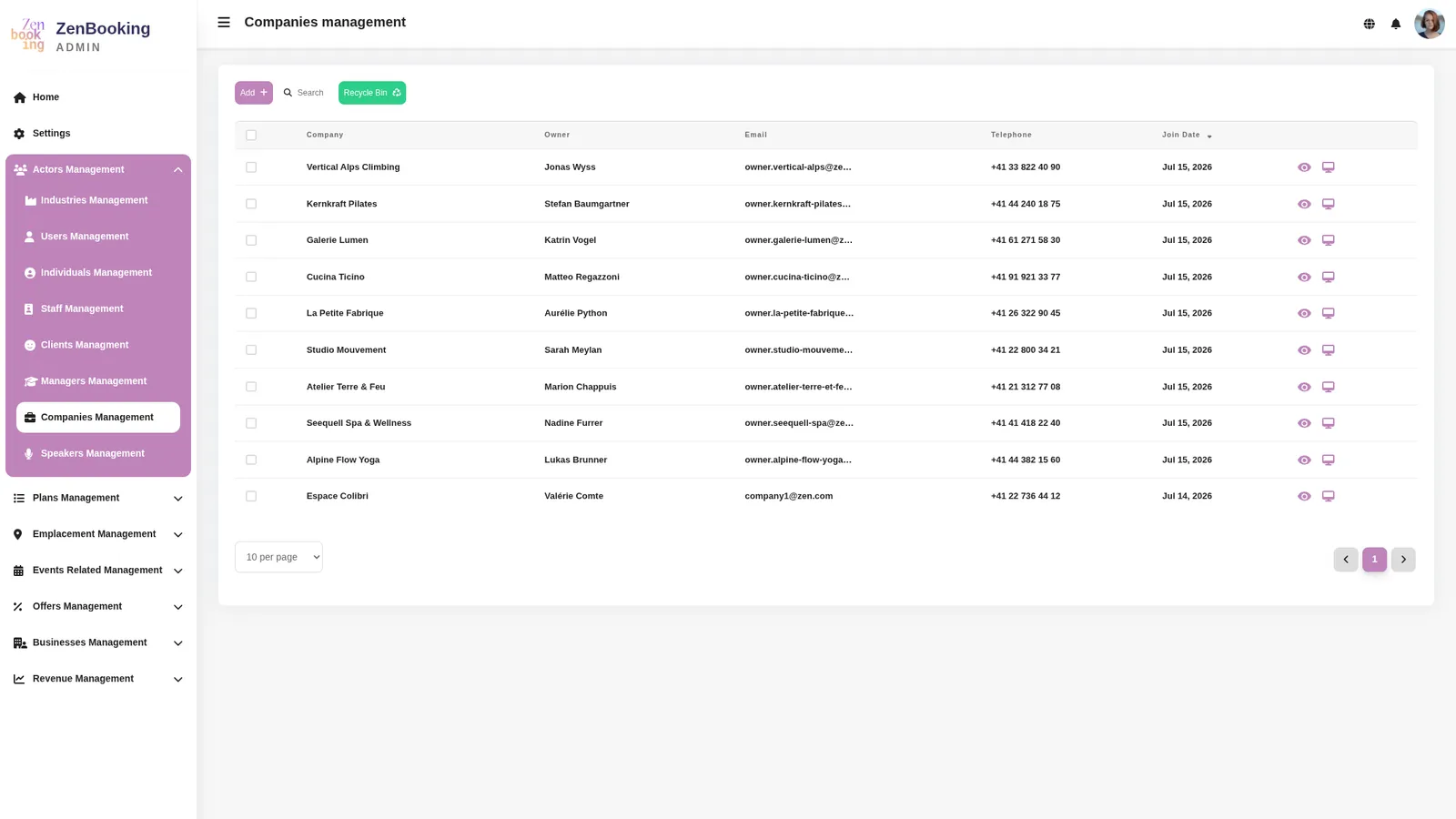The image size is (1456, 819).
Task: Select page 1 in pagination
Action: pos(1374,559)
